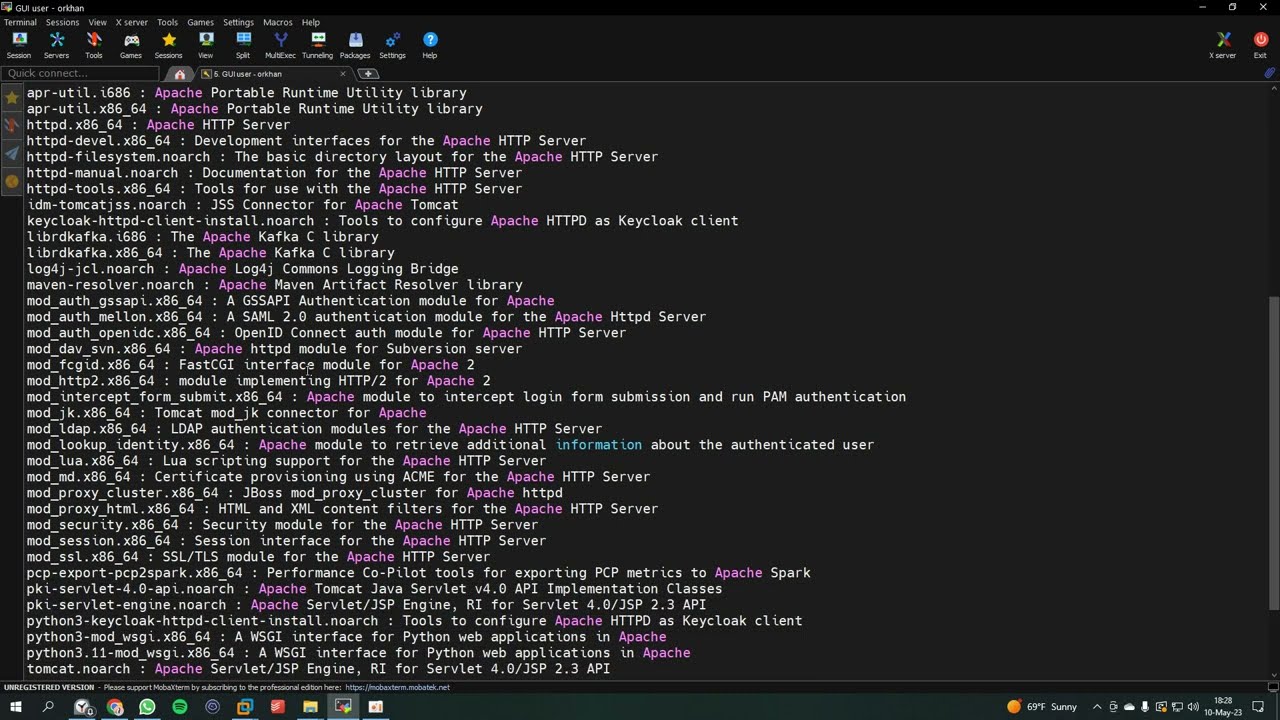Click the 'idm-tomcatjss.noarch' package name
The height and width of the screenshot is (720, 1280).
click(x=107, y=205)
